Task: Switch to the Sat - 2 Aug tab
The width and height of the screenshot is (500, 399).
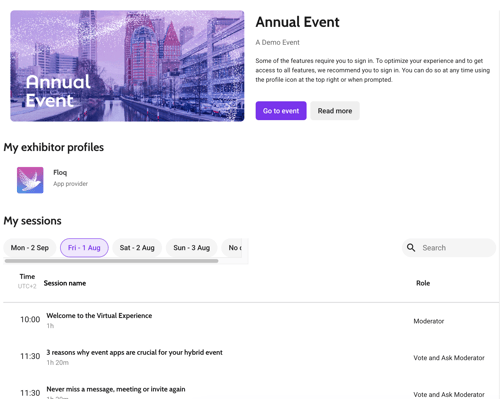Action: [x=137, y=248]
